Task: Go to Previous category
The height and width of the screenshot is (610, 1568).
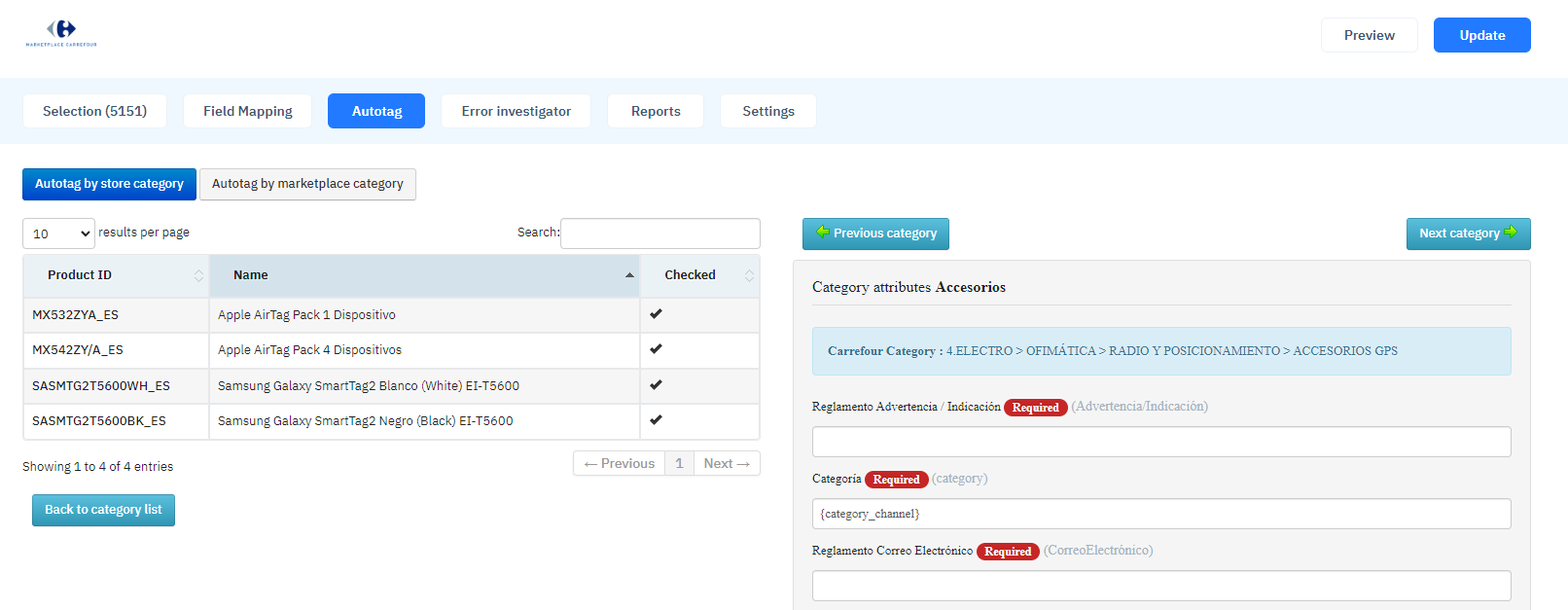Action: [x=875, y=233]
